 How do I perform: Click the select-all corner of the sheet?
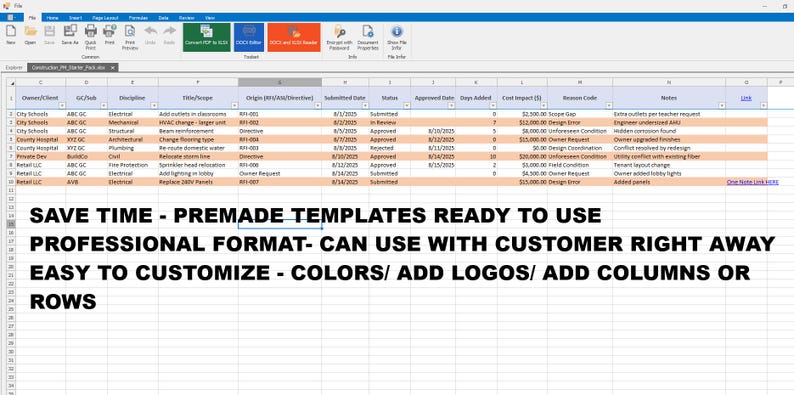[11, 82]
